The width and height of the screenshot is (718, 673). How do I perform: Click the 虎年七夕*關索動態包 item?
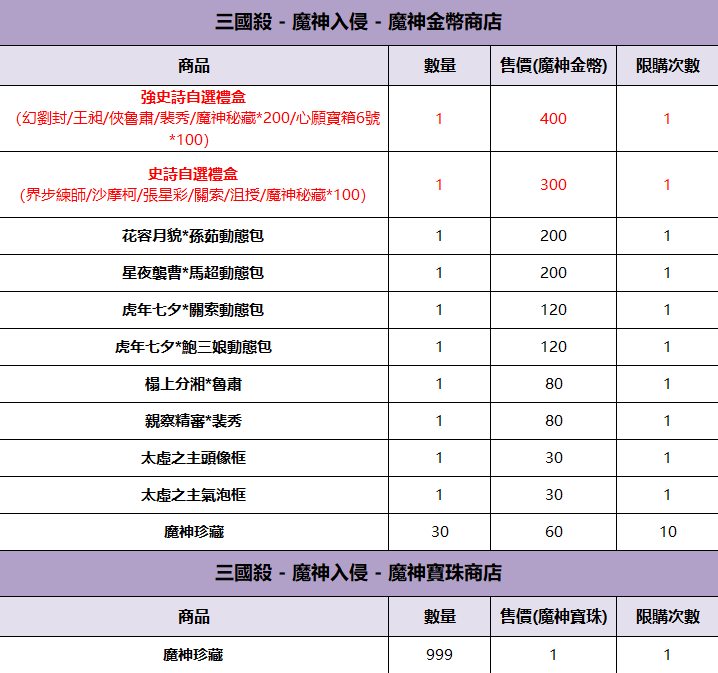[x=194, y=310]
